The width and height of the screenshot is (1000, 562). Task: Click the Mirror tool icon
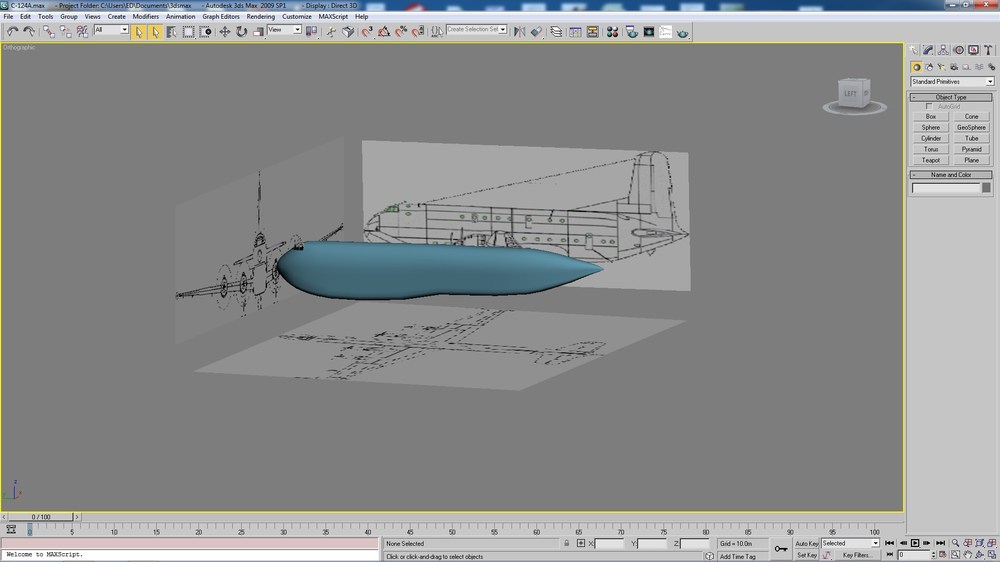(520, 32)
